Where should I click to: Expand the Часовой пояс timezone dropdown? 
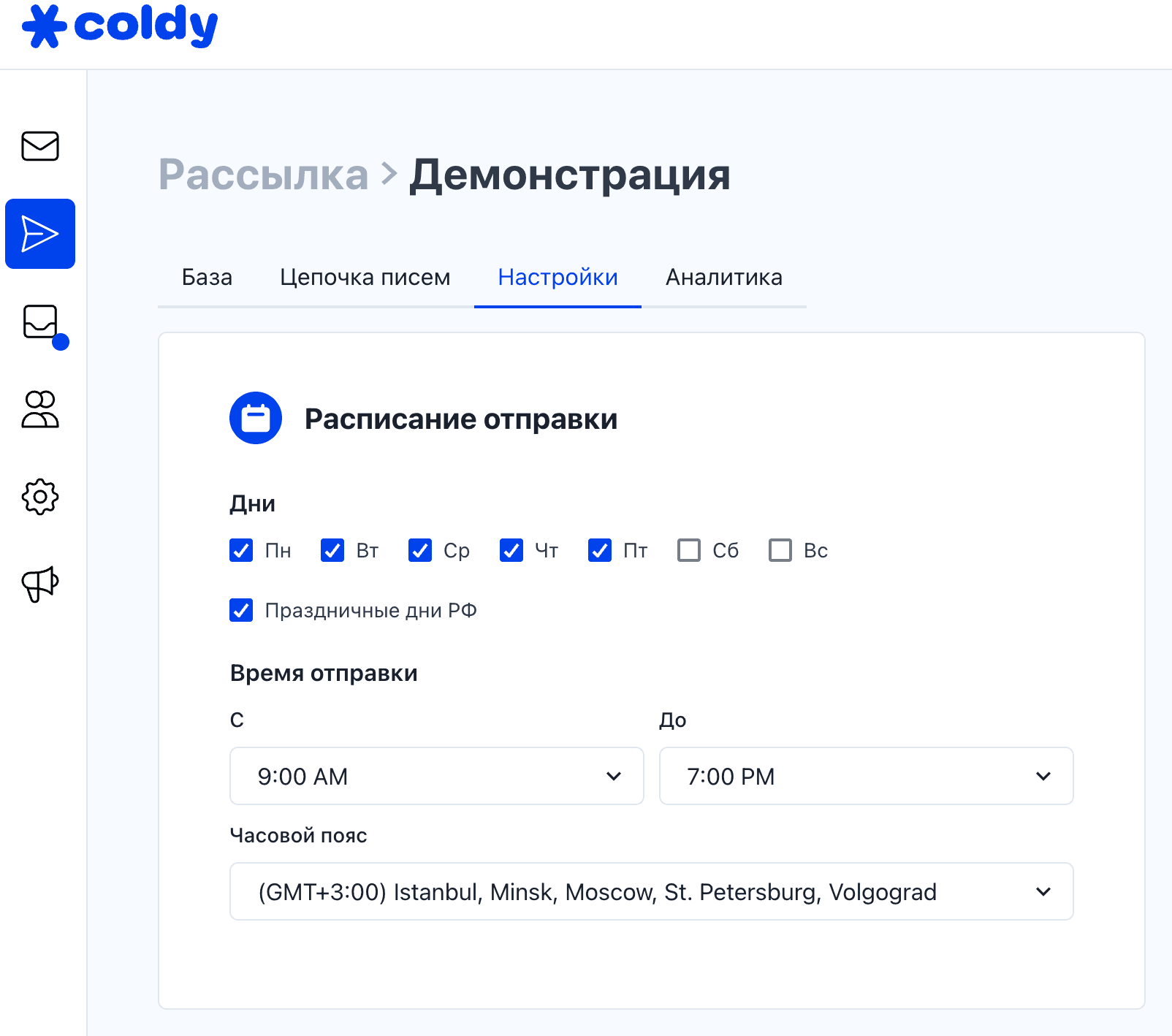(651, 891)
